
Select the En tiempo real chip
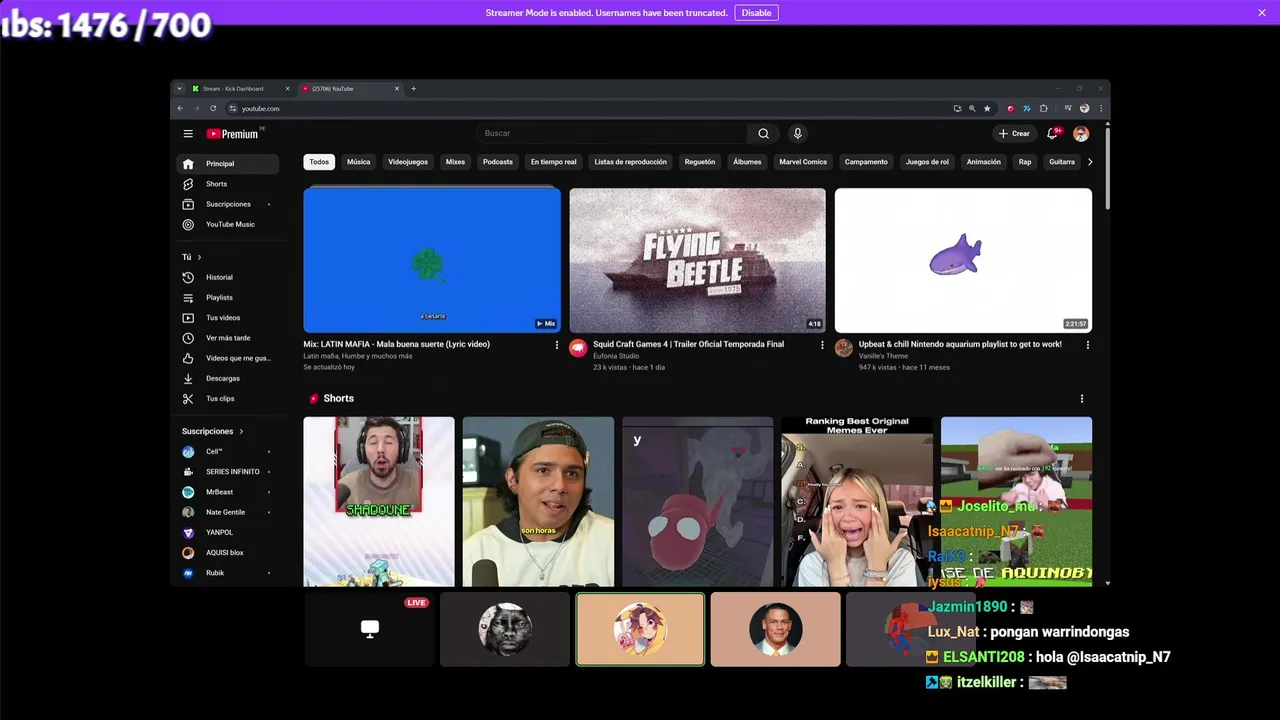coord(553,162)
